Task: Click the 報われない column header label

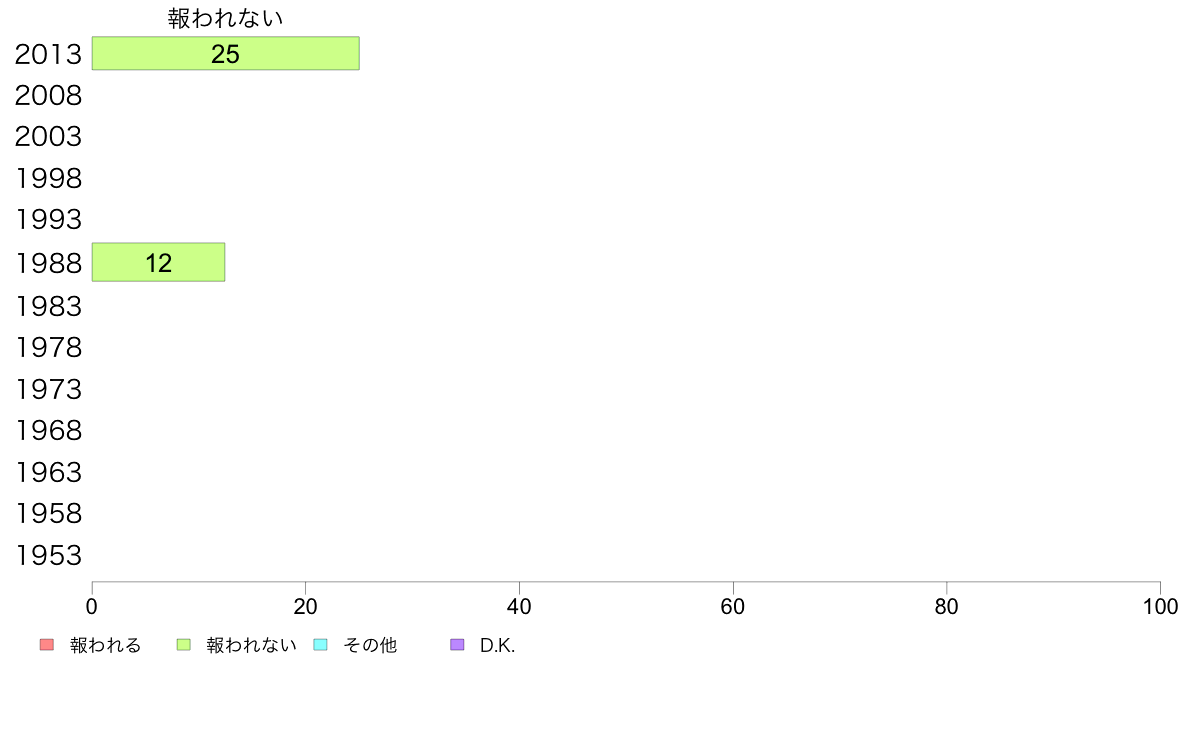Action: point(225,18)
